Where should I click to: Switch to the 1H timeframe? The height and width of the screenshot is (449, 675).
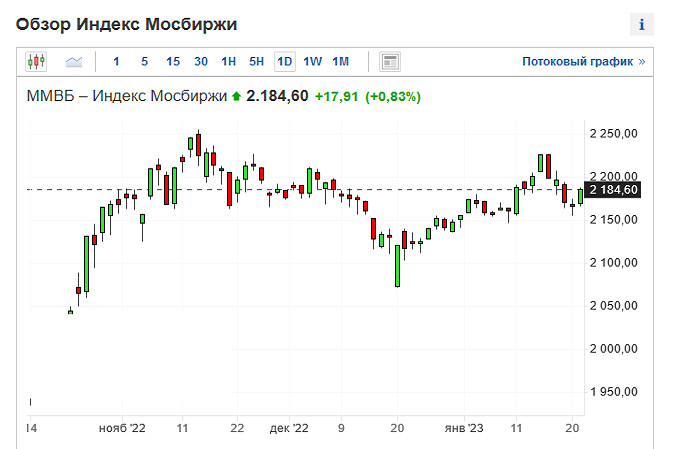tap(229, 62)
